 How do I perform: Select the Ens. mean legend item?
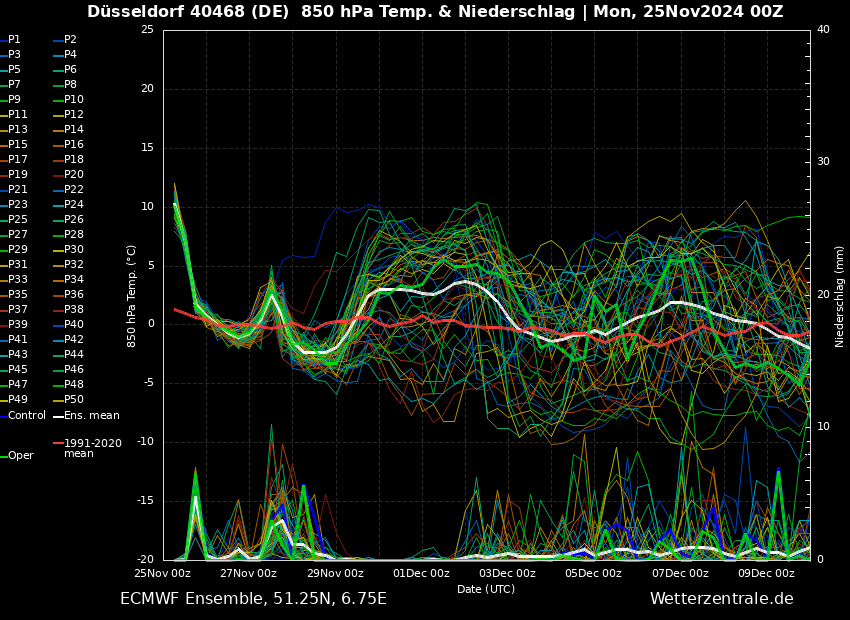pos(91,415)
